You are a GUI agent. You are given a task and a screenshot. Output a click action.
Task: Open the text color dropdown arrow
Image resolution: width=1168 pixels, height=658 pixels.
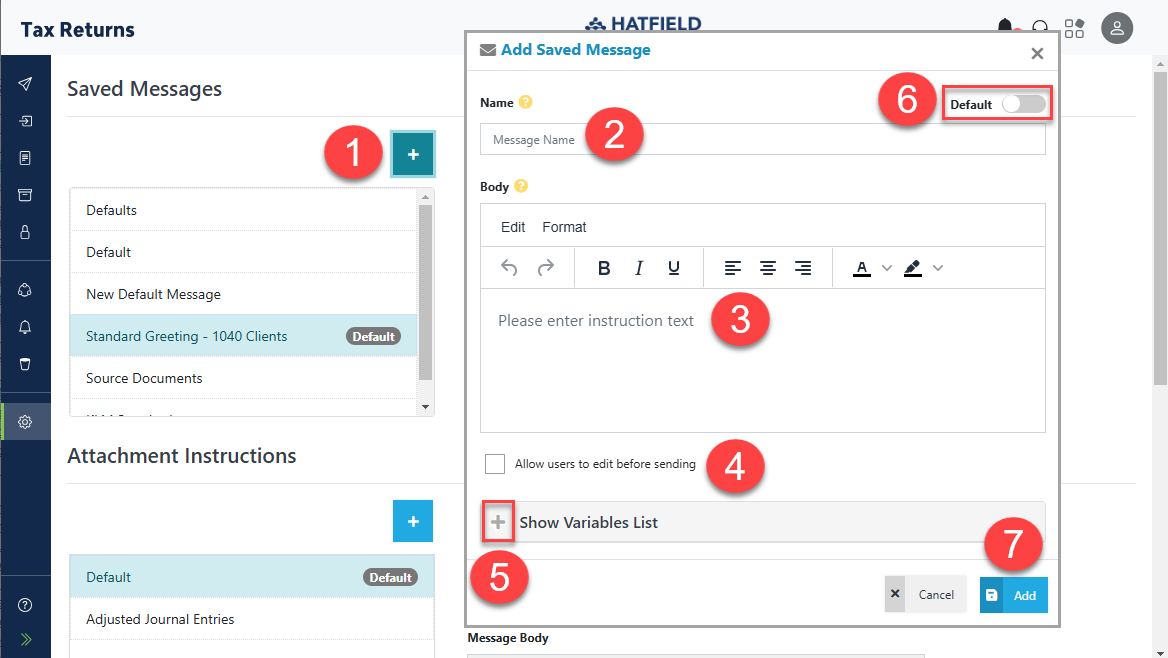coord(886,268)
